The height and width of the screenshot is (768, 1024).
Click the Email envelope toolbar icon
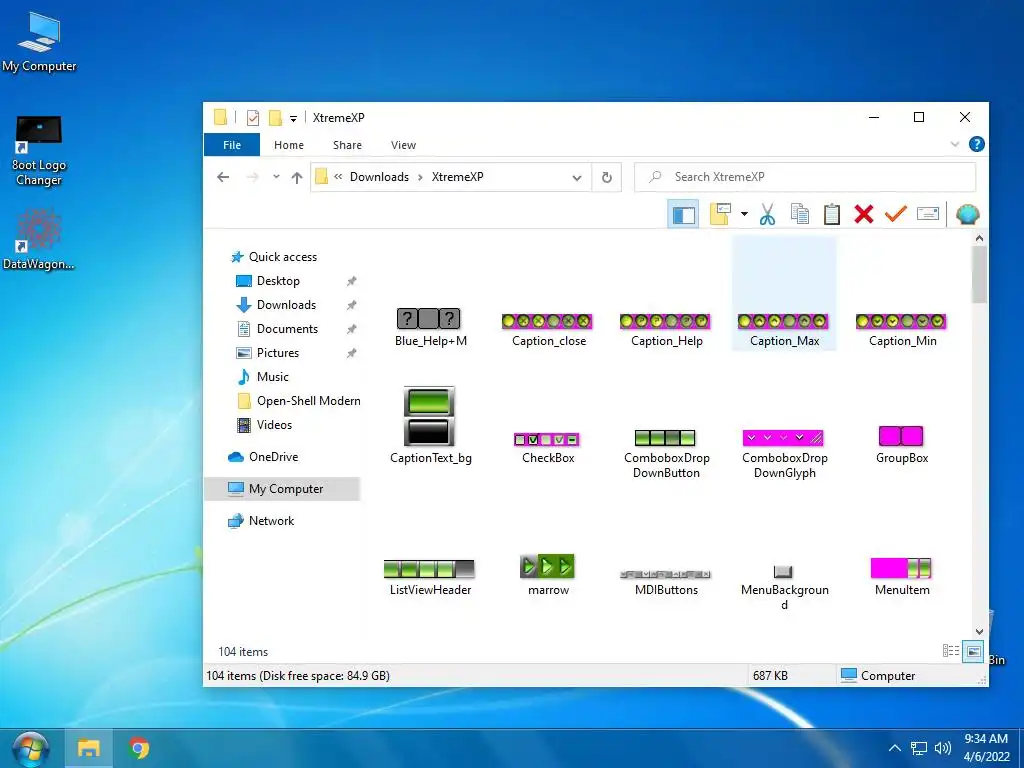[927, 214]
